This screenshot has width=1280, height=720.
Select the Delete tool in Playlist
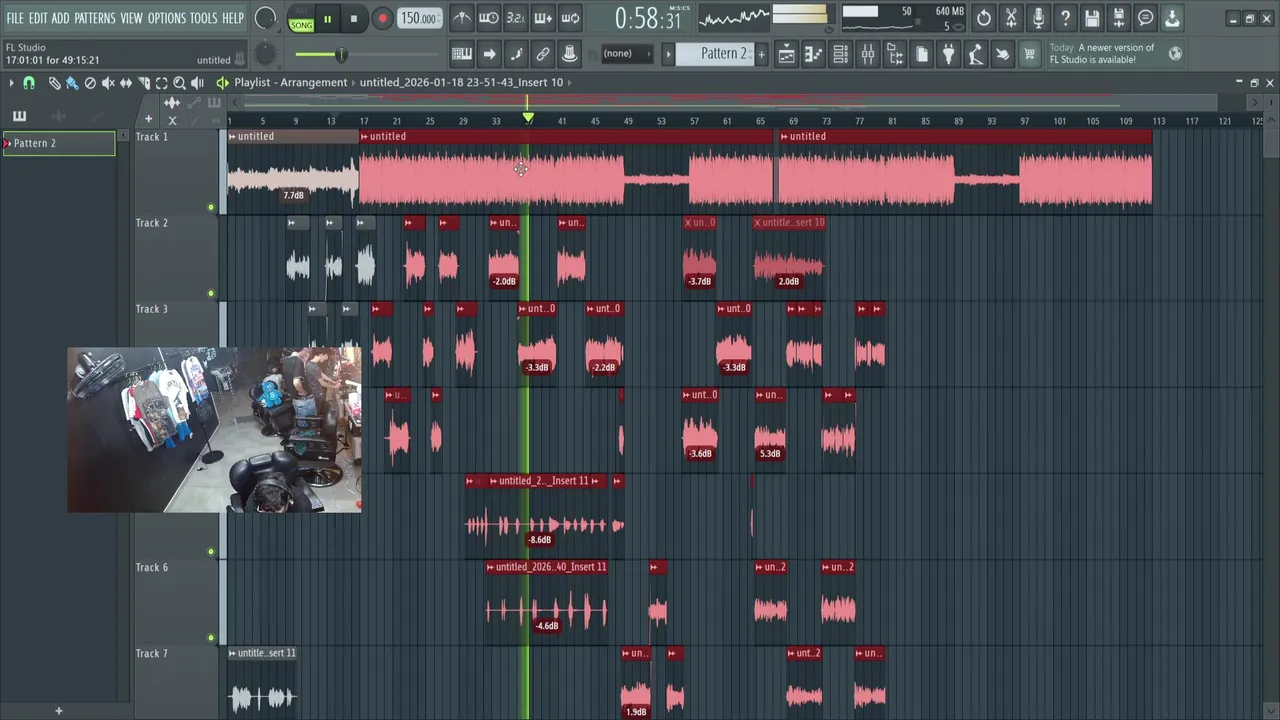[x=90, y=83]
